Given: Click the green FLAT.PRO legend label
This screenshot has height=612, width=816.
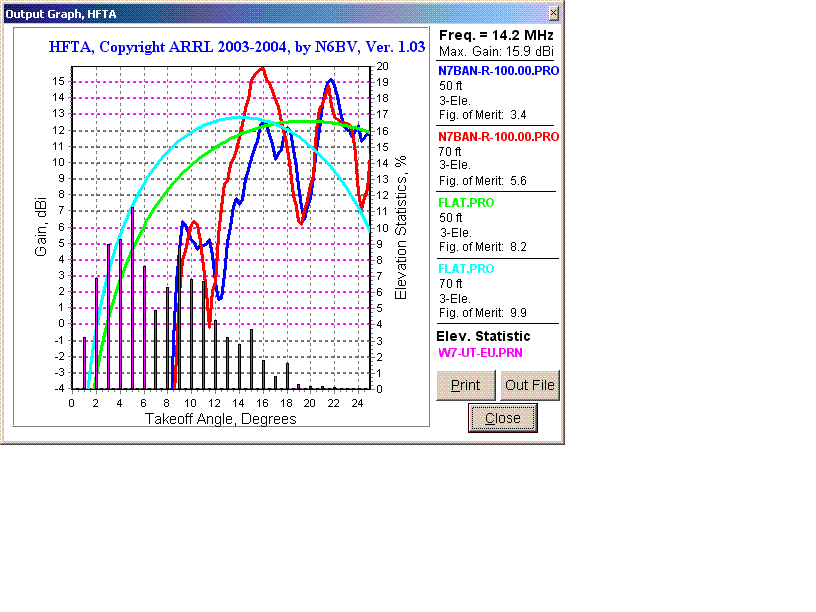Looking at the screenshot, I should coord(466,203).
